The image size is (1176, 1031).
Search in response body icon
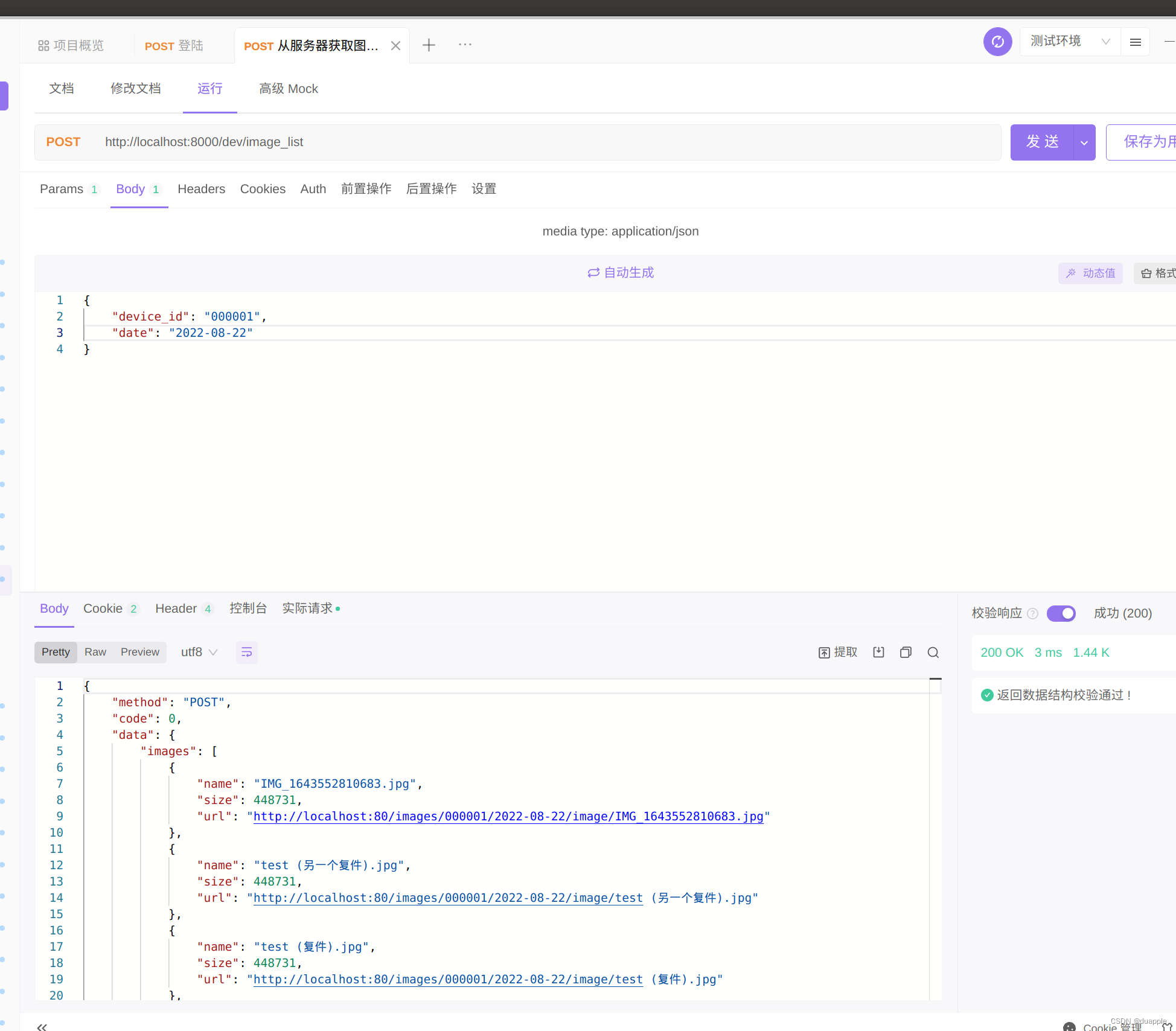point(933,653)
